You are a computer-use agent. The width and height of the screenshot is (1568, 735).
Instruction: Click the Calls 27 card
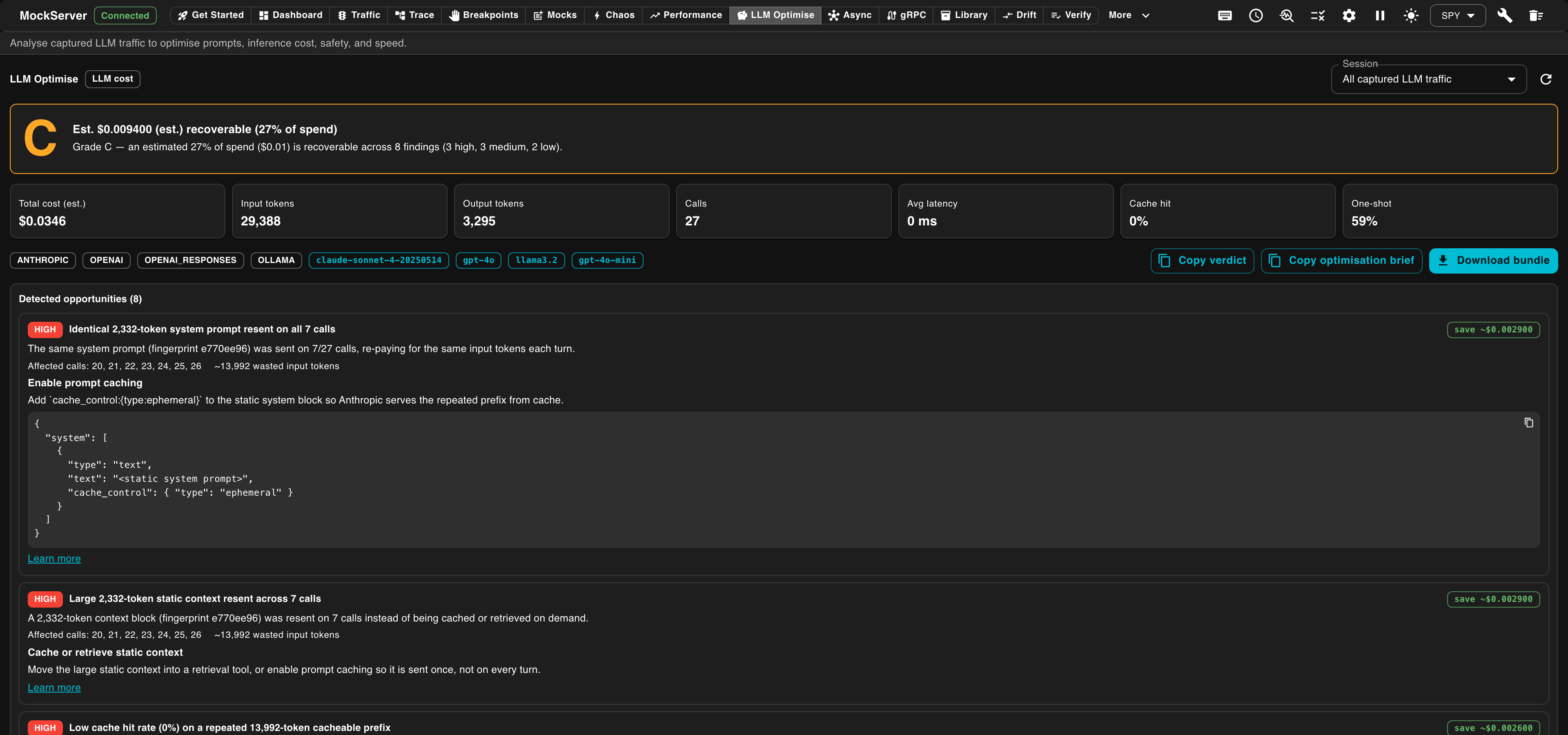pyautogui.click(x=784, y=211)
